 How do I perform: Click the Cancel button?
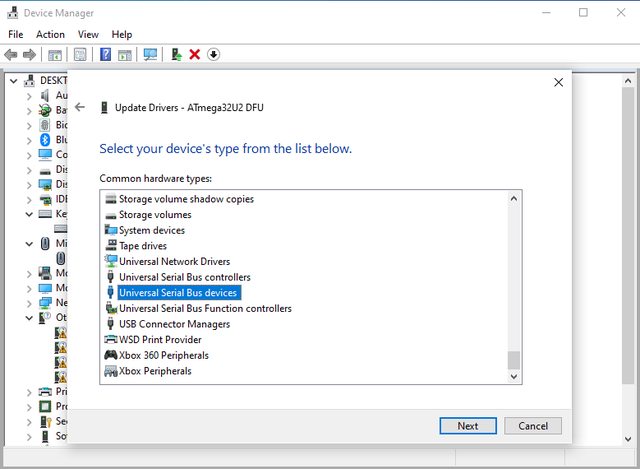point(533,426)
